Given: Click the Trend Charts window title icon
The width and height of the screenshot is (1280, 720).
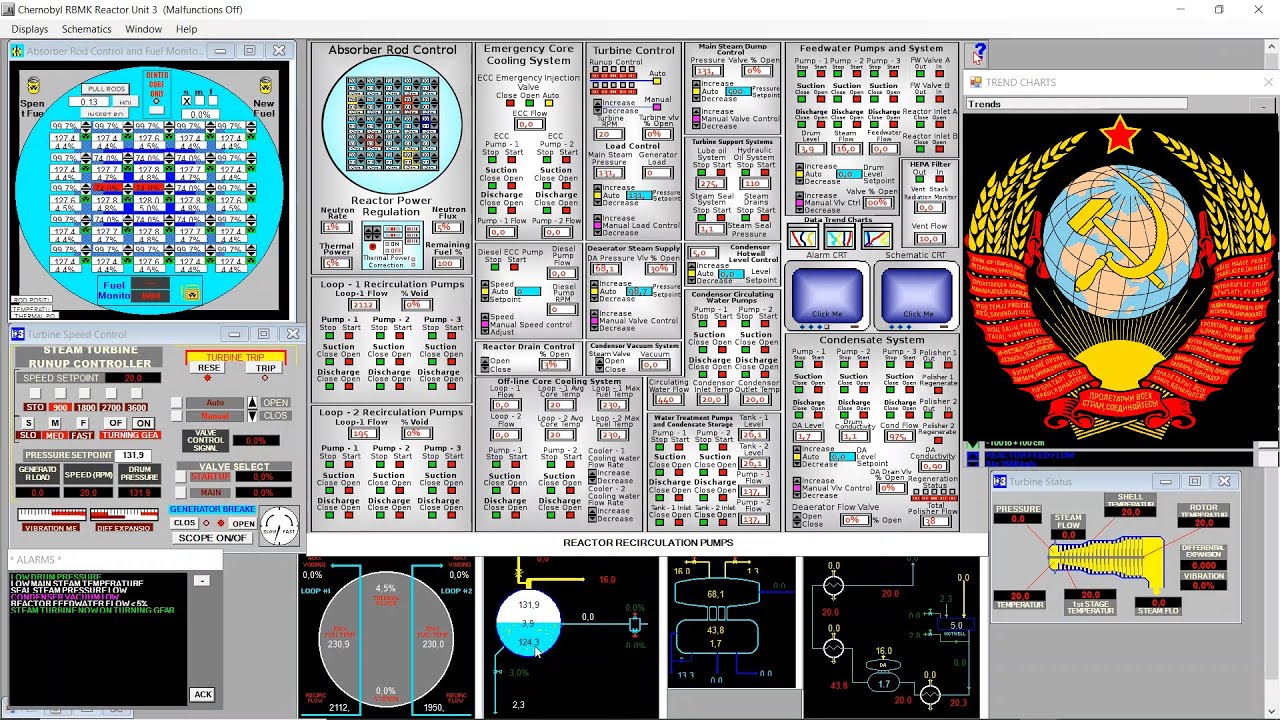Looking at the screenshot, I should (x=976, y=82).
